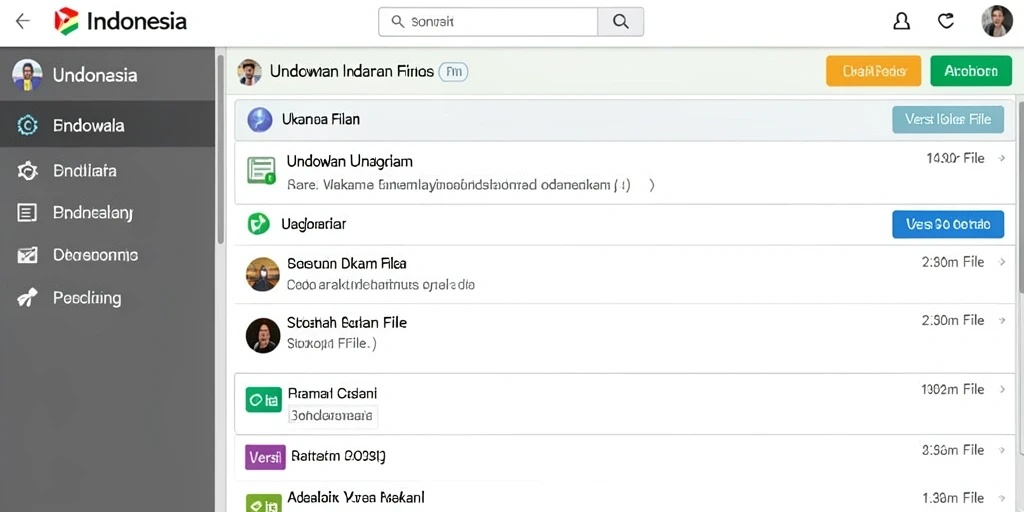This screenshot has width=1024, height=512.
Task: Click the Bndliara settings icon
Action: tap(27, 171)
